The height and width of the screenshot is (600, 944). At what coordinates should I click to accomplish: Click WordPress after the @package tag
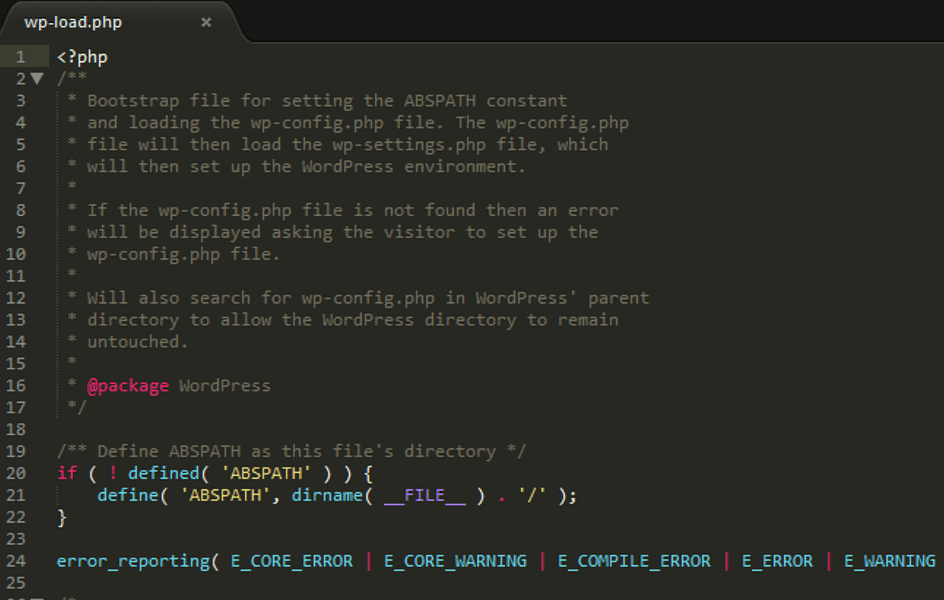coord(224,385)
